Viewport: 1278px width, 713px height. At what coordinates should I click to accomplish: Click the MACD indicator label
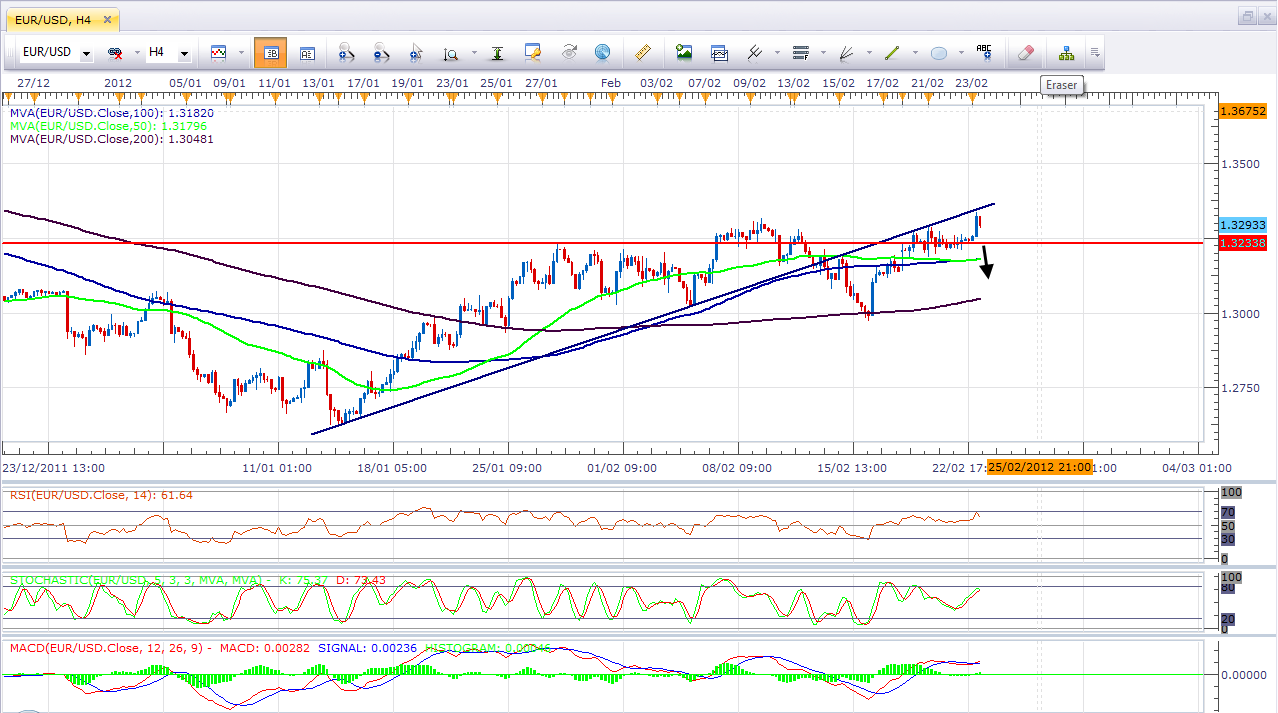click(x=160, y=648)
